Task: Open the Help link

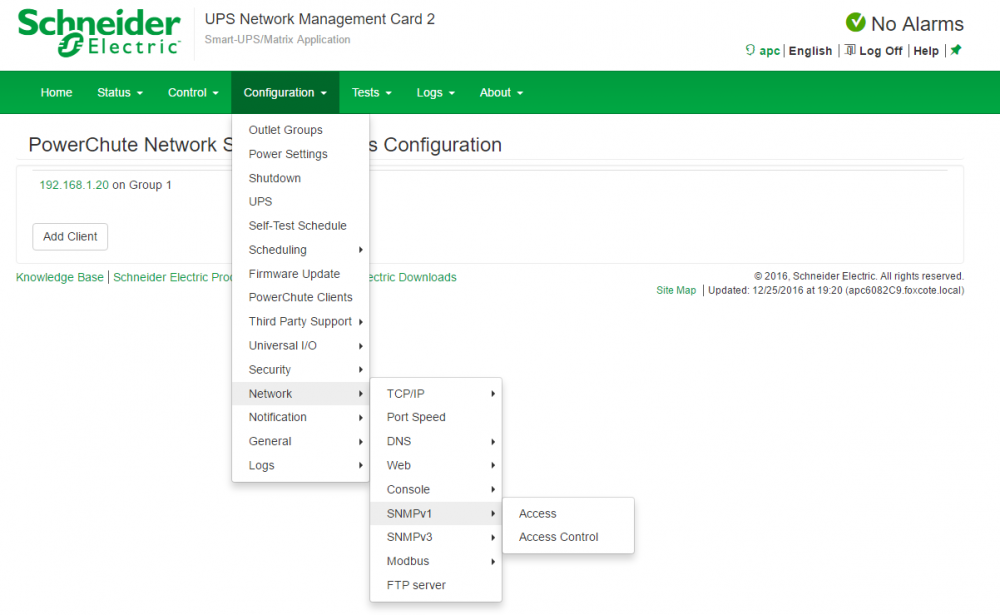Action: pos(926,51)
